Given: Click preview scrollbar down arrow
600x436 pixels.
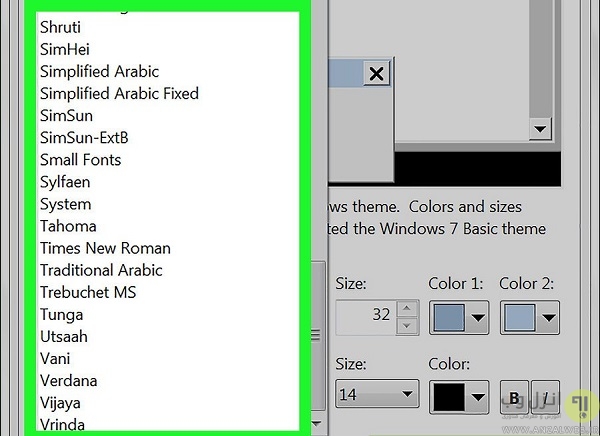Looking at the screenshot, I should point(540,129).
